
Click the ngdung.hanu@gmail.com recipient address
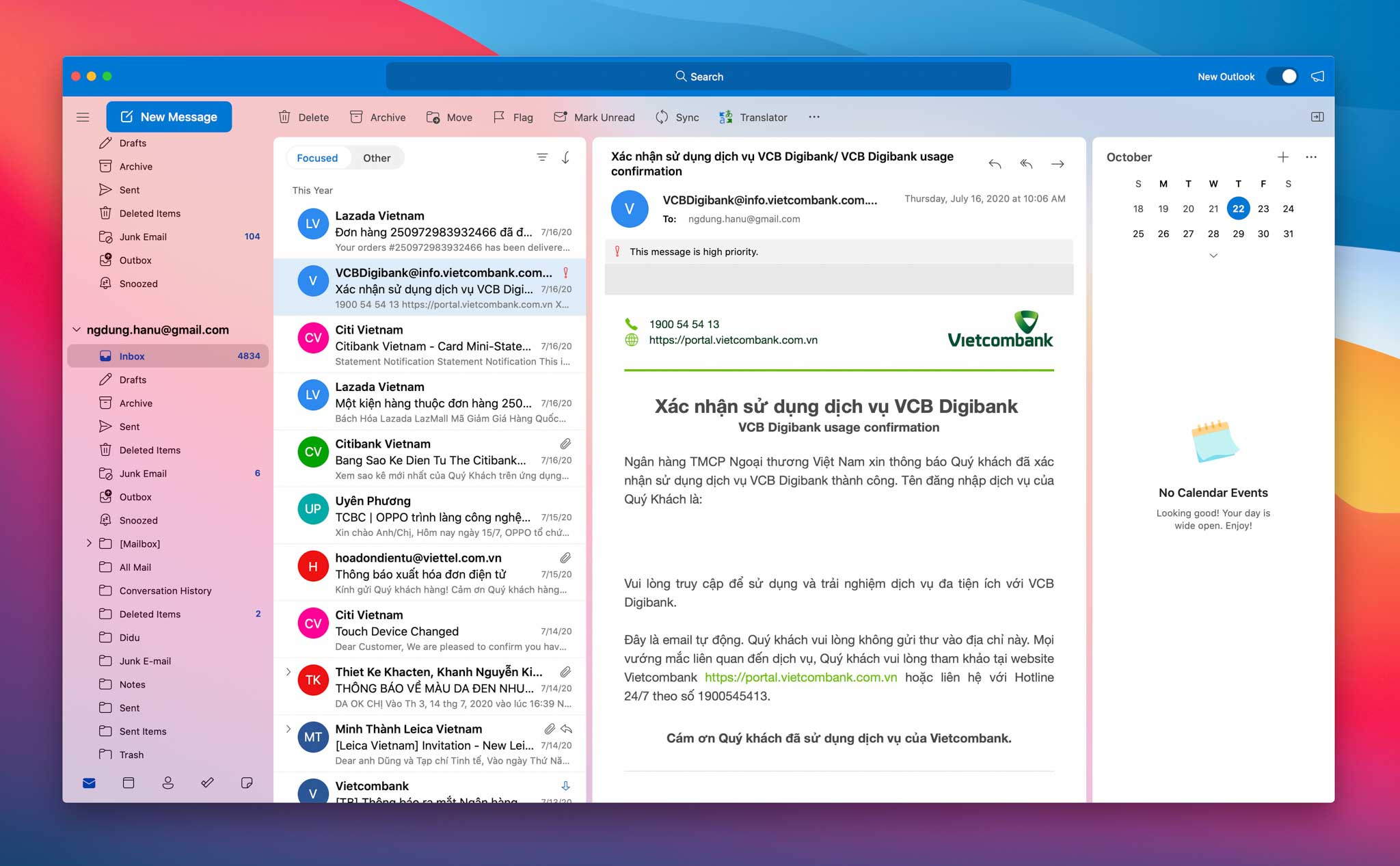point(744,219)
